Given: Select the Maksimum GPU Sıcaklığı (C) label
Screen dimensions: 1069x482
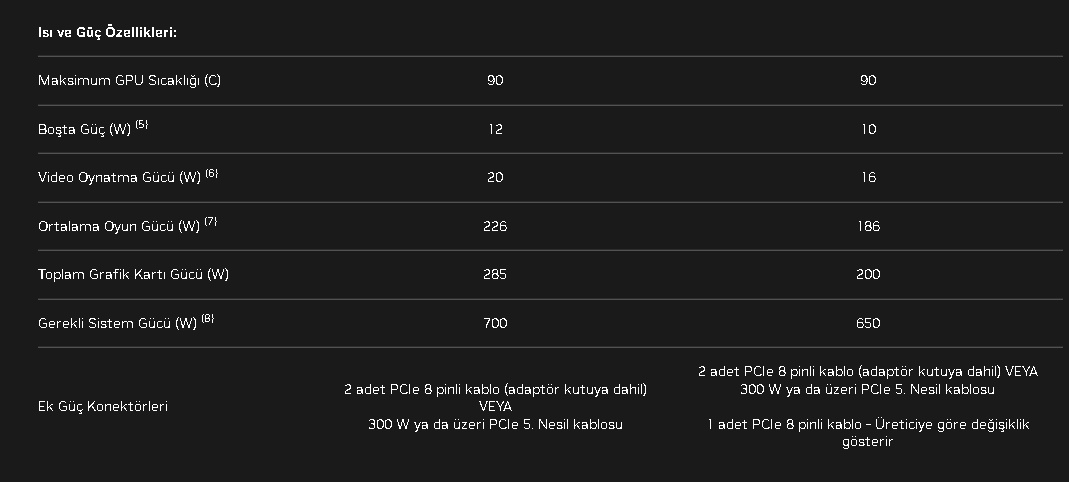Looking at the screenshot, I should pyautogui.click(x=129, y=80).
